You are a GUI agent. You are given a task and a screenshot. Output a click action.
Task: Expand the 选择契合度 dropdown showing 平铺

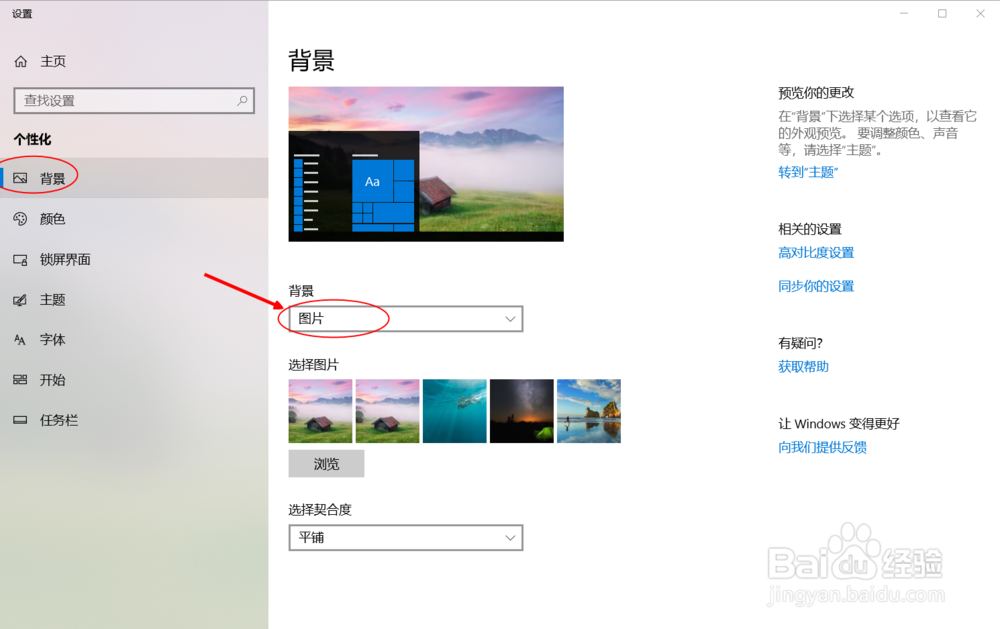click(x=406, y=538)
